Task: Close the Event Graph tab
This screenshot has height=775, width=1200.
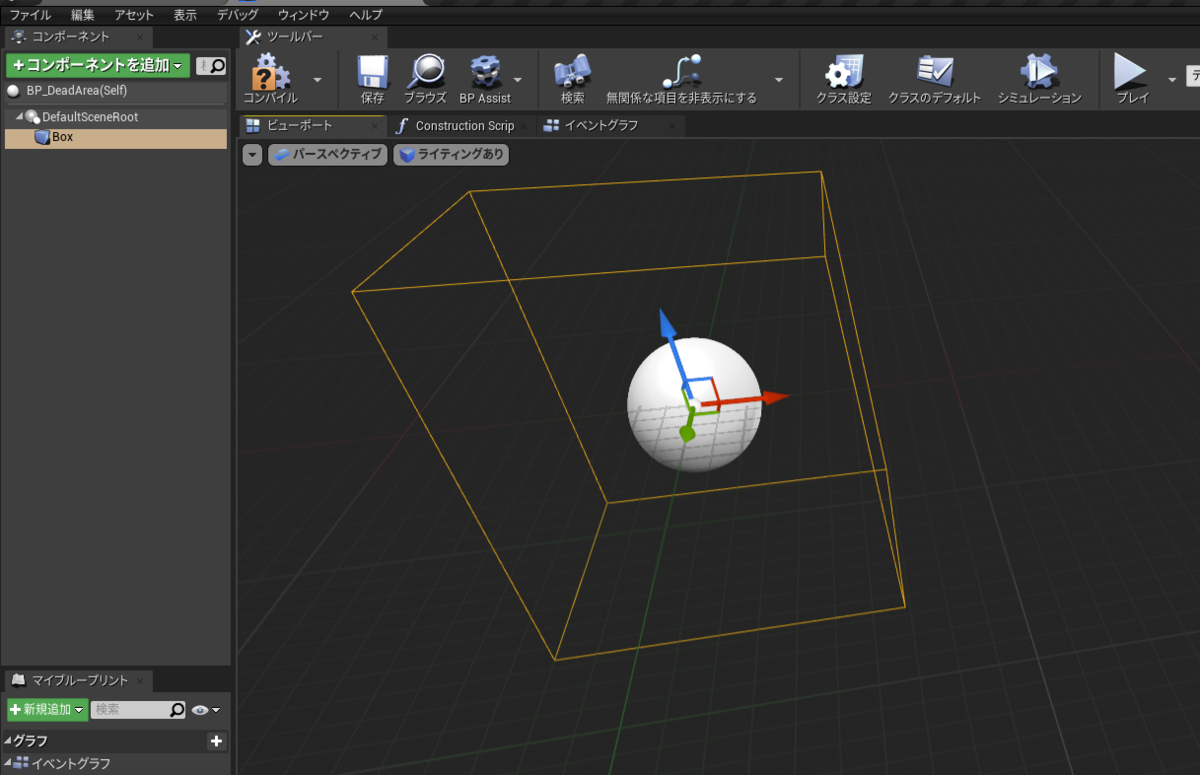Action: (672, 126)
